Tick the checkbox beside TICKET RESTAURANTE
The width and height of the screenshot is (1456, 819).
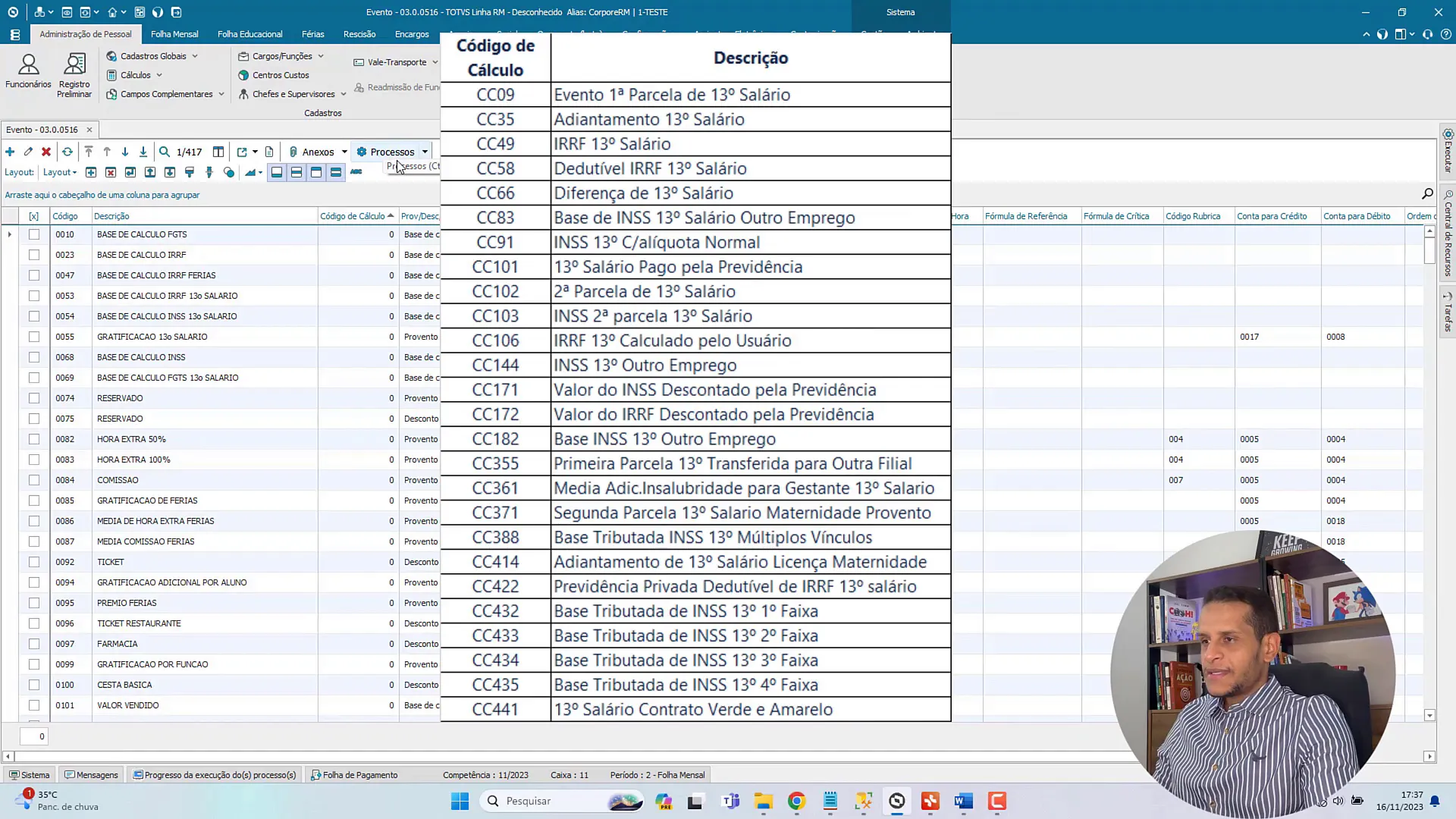(x=34, y=623)
